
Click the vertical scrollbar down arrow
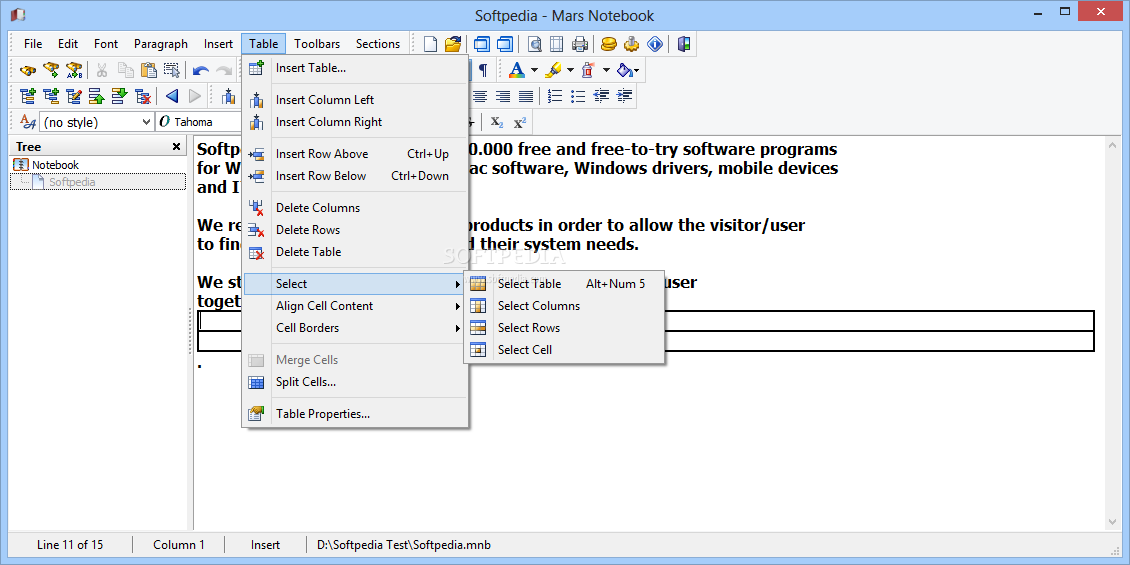pyautogui.click(x=1112, y=522)
